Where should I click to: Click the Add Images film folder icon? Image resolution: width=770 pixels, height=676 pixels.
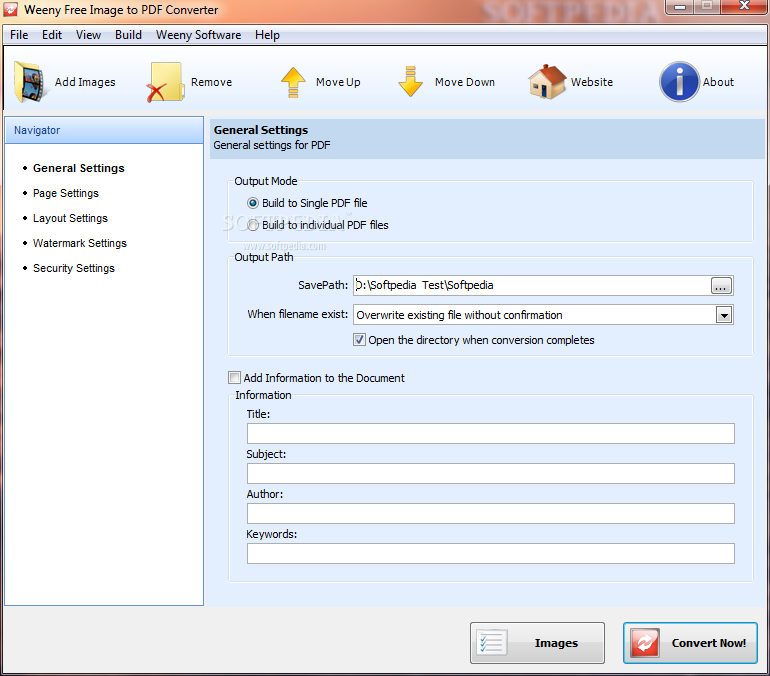click(x=30, y=82)
